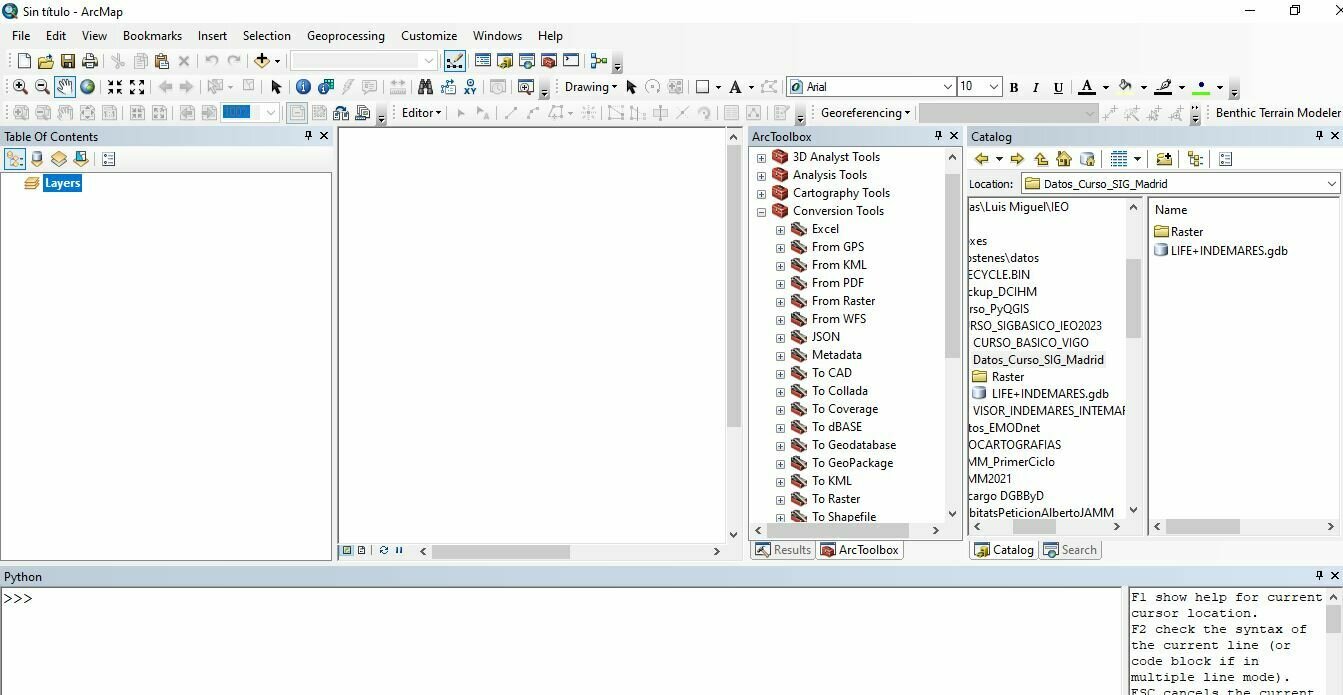Toggle Italic text formatting
This screenshot has height=695, width=1343.
click(x=1036, y=87)
